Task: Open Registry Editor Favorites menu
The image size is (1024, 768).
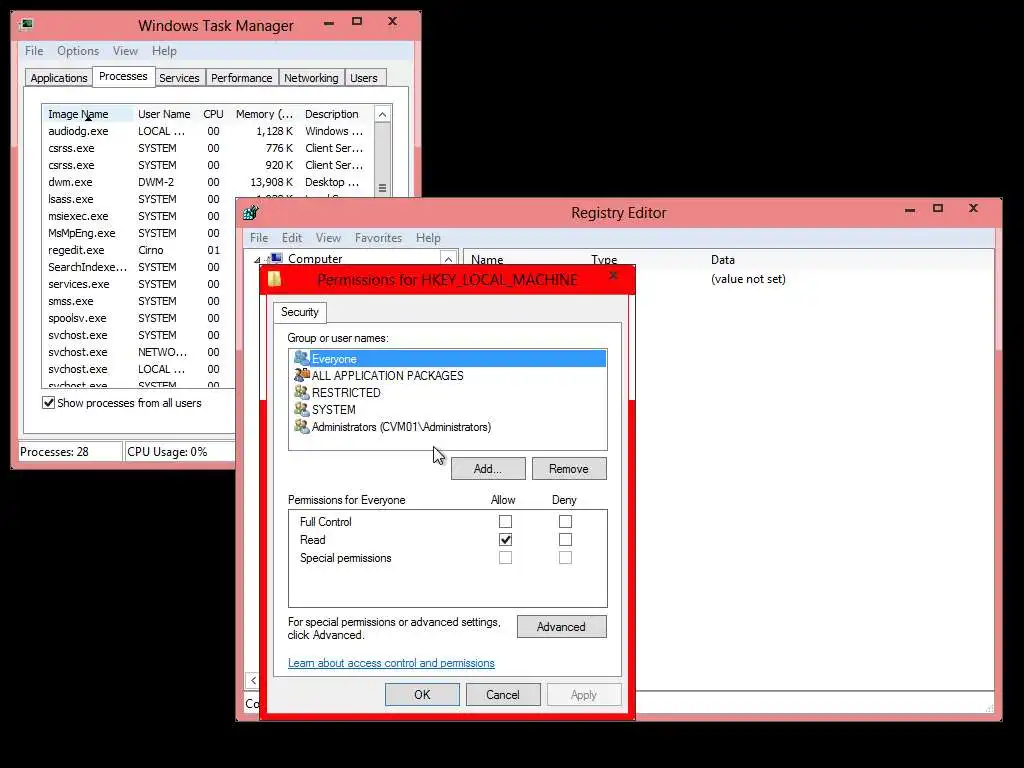Action: click(x=378, y=238)
